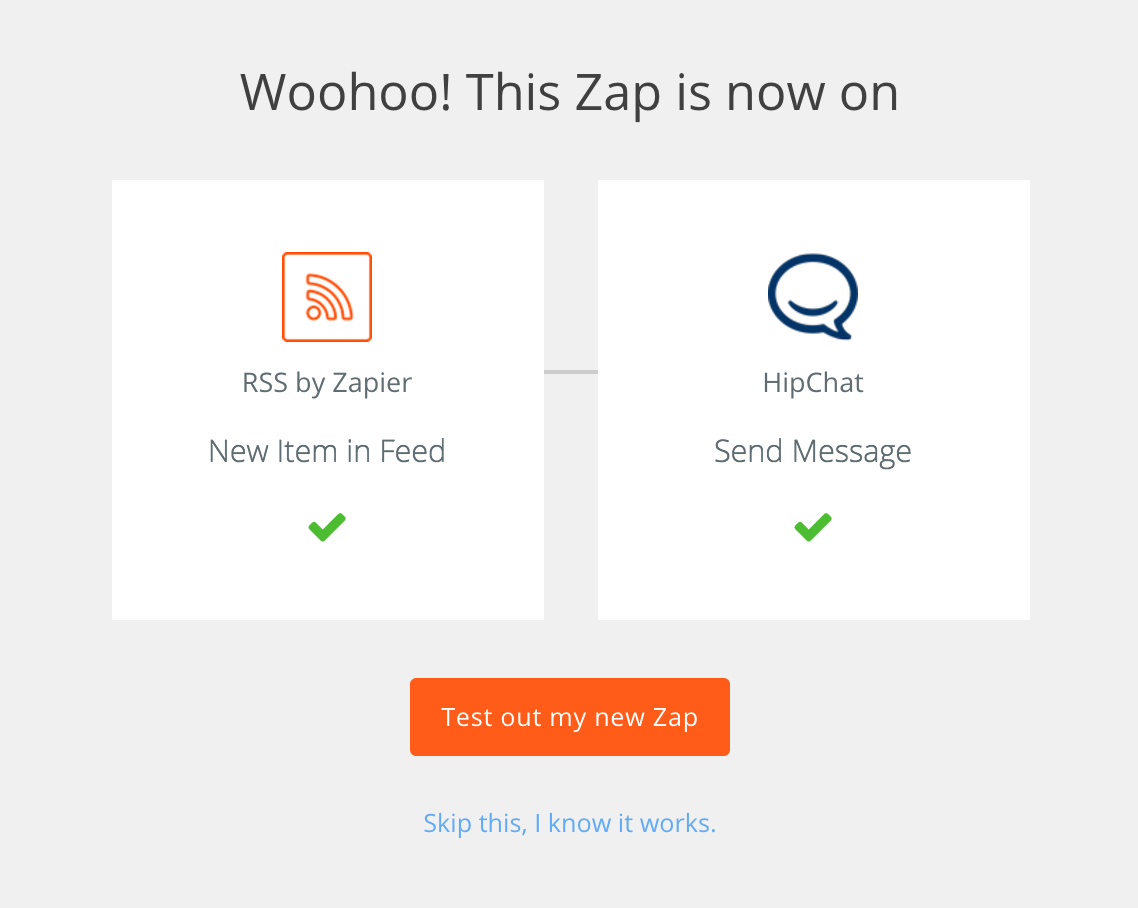Click empty card space below the RSS checkmark
The height and width of the screenshot is (908, 1138).
tap(327, 581)
